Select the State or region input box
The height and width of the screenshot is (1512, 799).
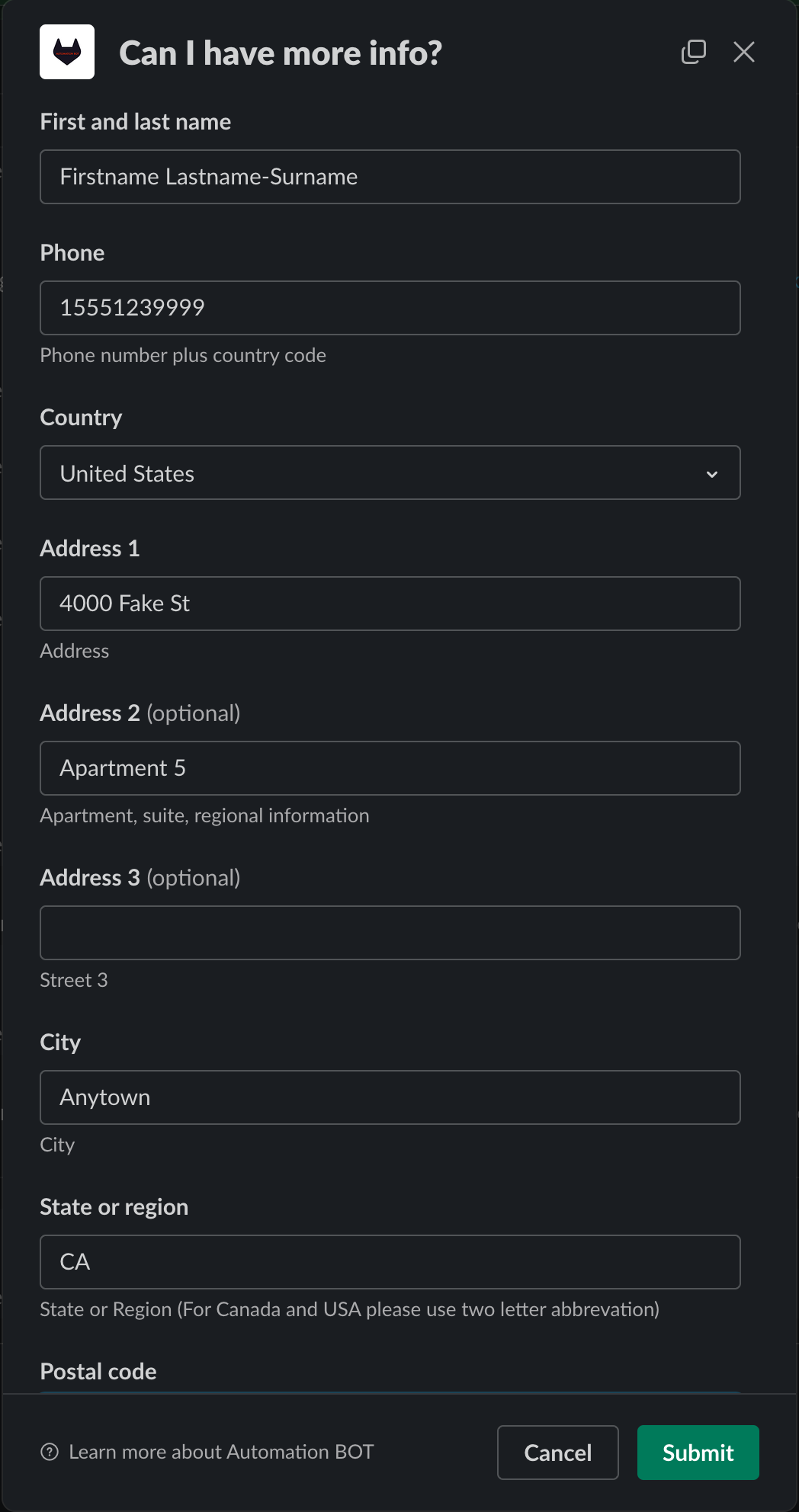point(390,1262)
